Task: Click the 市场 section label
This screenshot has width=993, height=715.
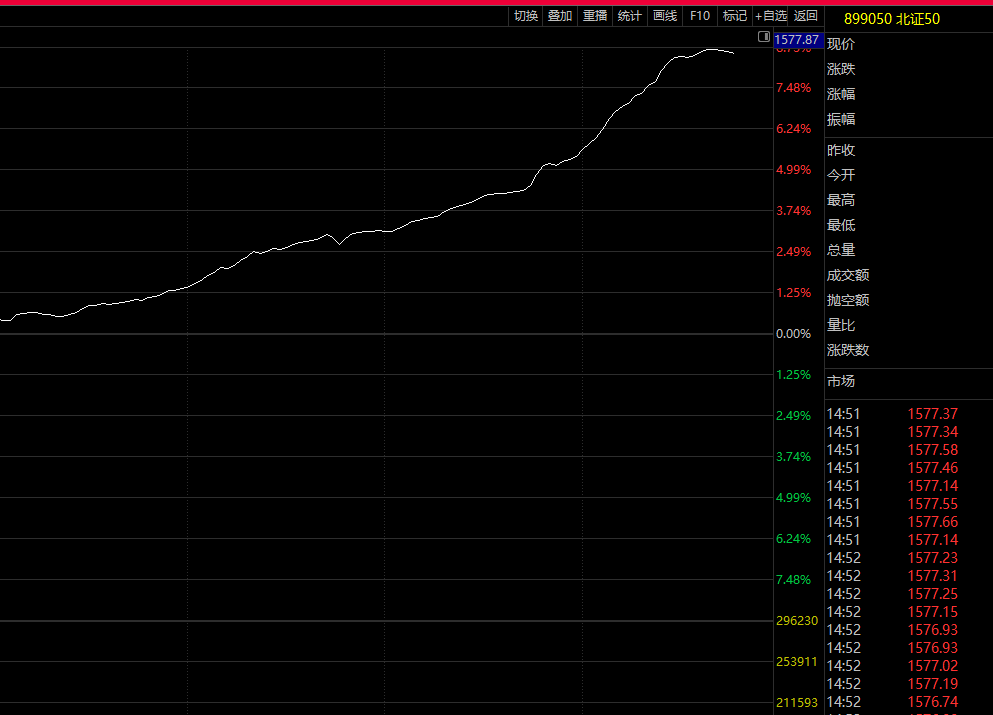Action: tap(841, 381)
